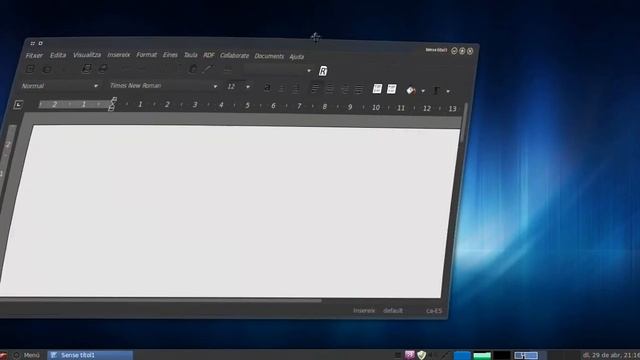Open the Menú button on the taskbar
Image resolution: width=640 pixels, height=360 pixels.
(x=27, y=355)
